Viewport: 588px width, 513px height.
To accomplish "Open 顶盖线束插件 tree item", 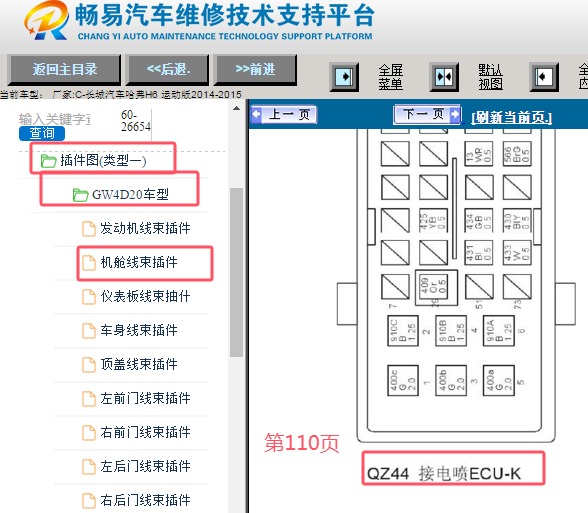I will pyautogui.click(x=139, y=364).
